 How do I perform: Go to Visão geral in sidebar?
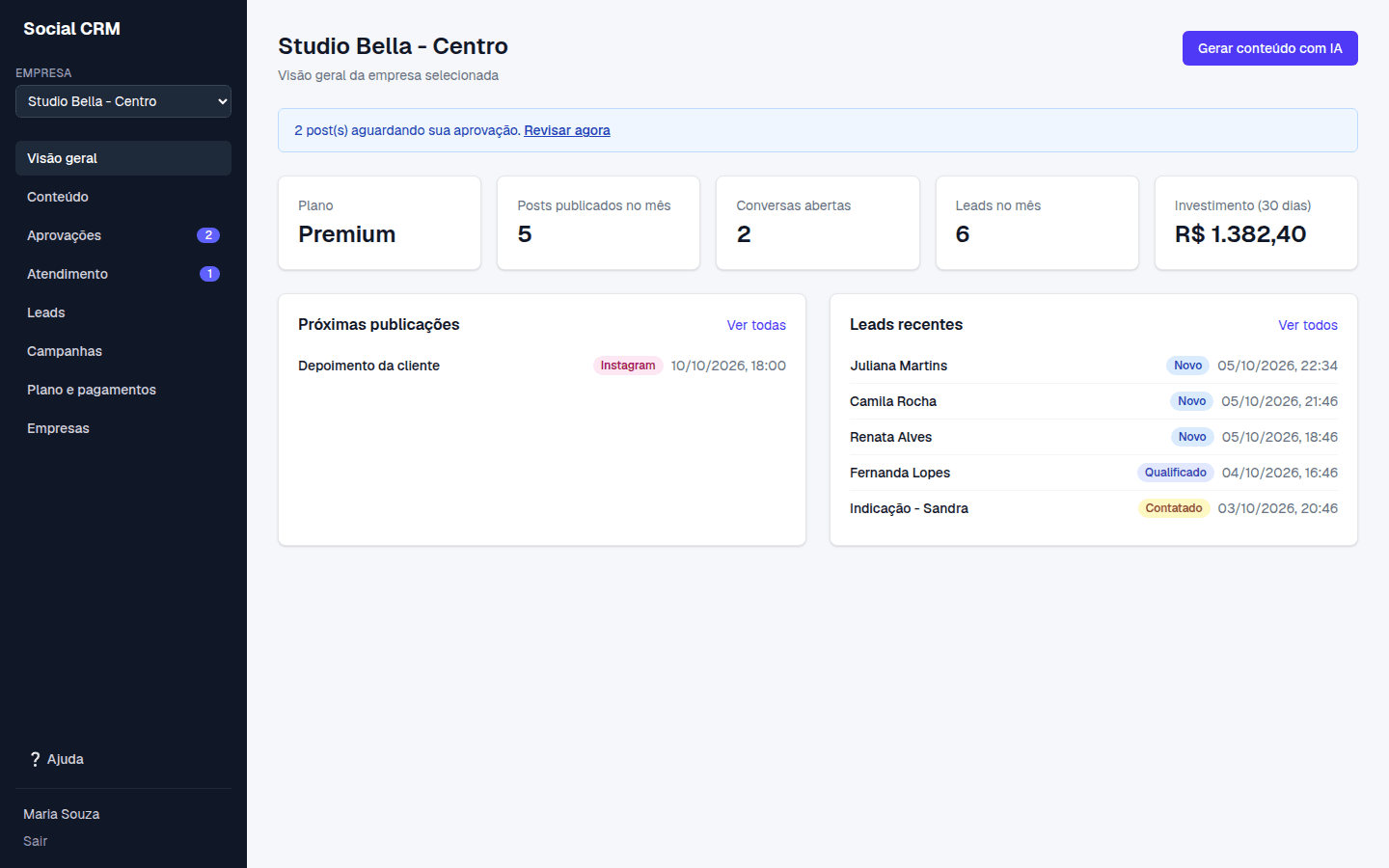[x=123, y=158]
